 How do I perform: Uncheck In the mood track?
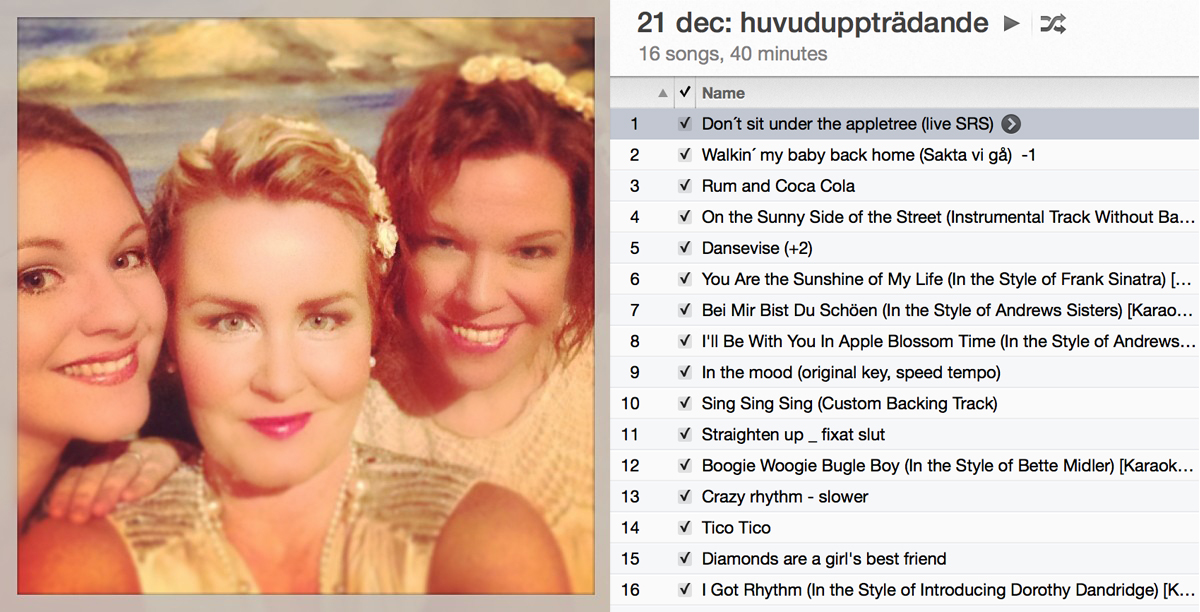pyautogui.click(x=685, y=372)
